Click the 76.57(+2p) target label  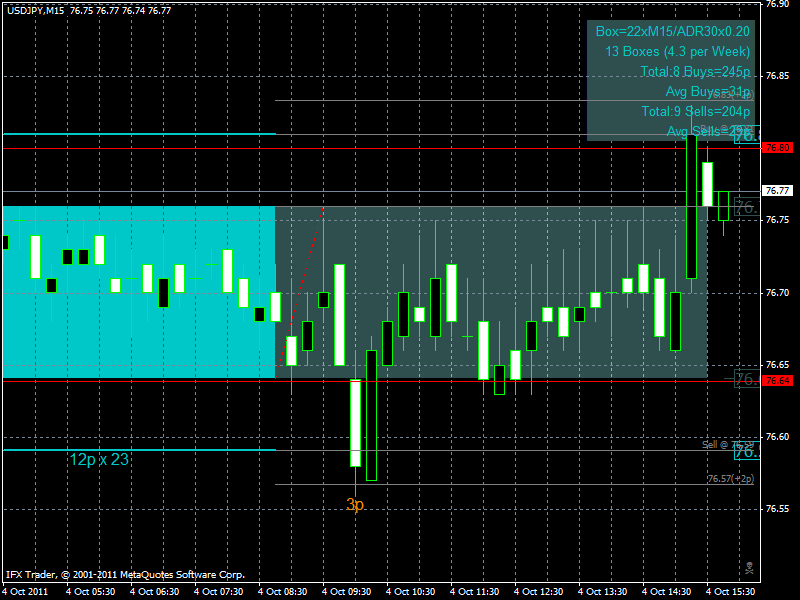730,479
